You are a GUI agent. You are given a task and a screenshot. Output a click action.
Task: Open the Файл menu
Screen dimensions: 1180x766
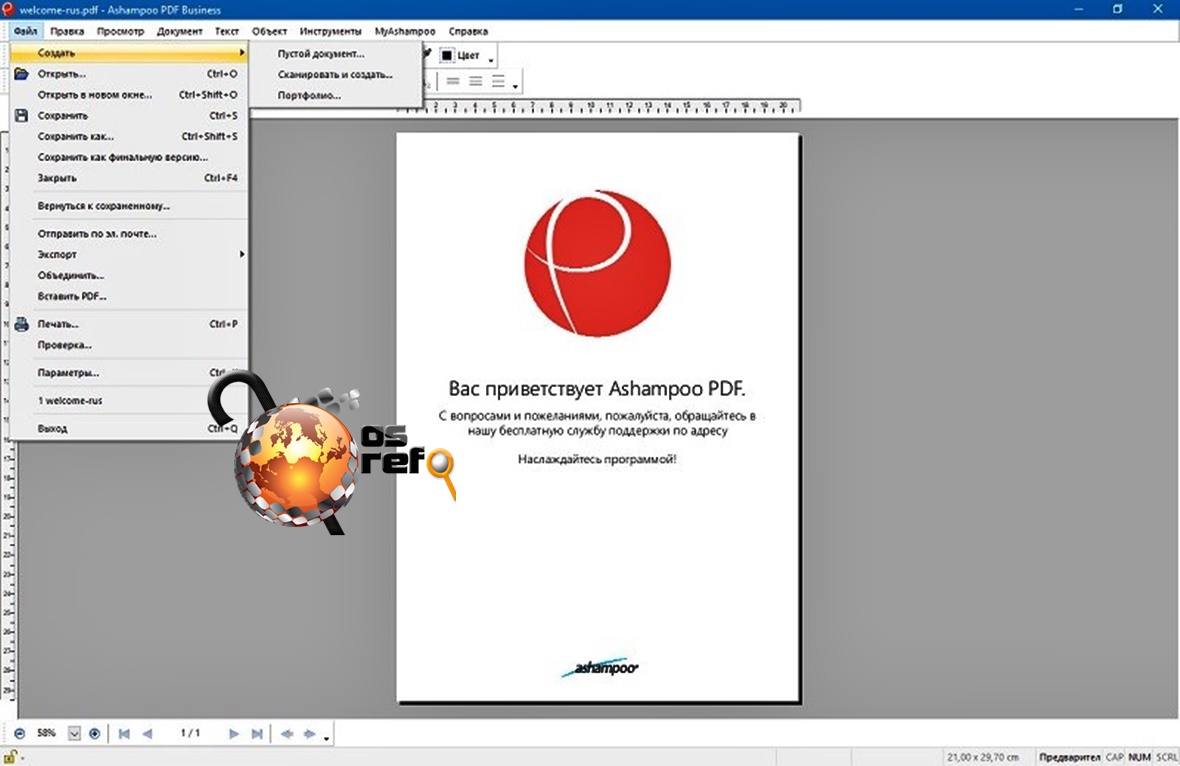(25, 31)
